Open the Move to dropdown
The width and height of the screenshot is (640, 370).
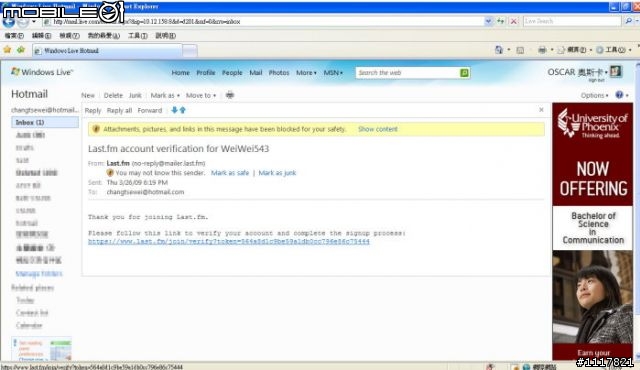(201, 95)
